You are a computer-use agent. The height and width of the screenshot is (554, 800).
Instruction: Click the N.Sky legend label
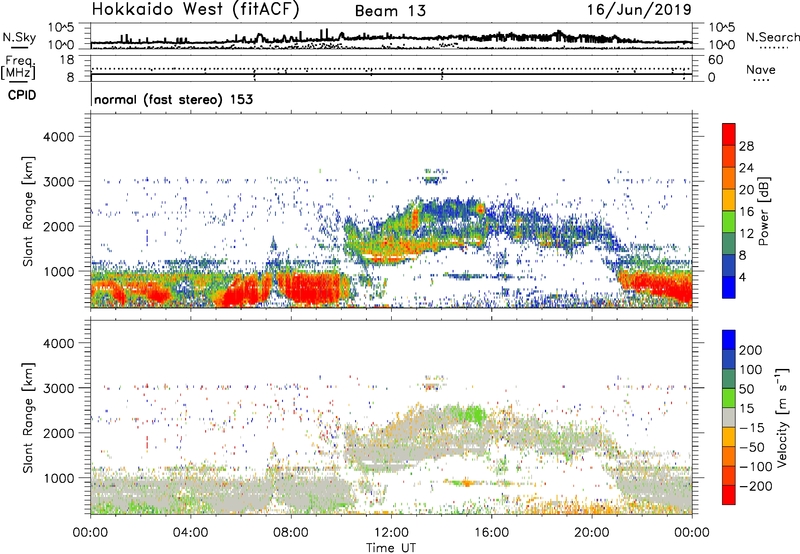pyautogui.click(x=19, y=37)
